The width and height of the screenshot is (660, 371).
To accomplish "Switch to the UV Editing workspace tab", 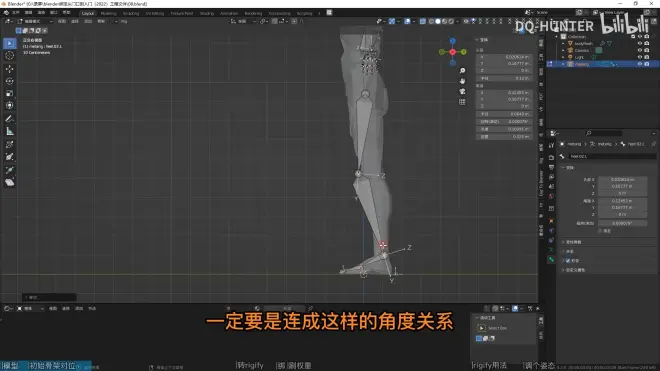I will coord(155,13).
